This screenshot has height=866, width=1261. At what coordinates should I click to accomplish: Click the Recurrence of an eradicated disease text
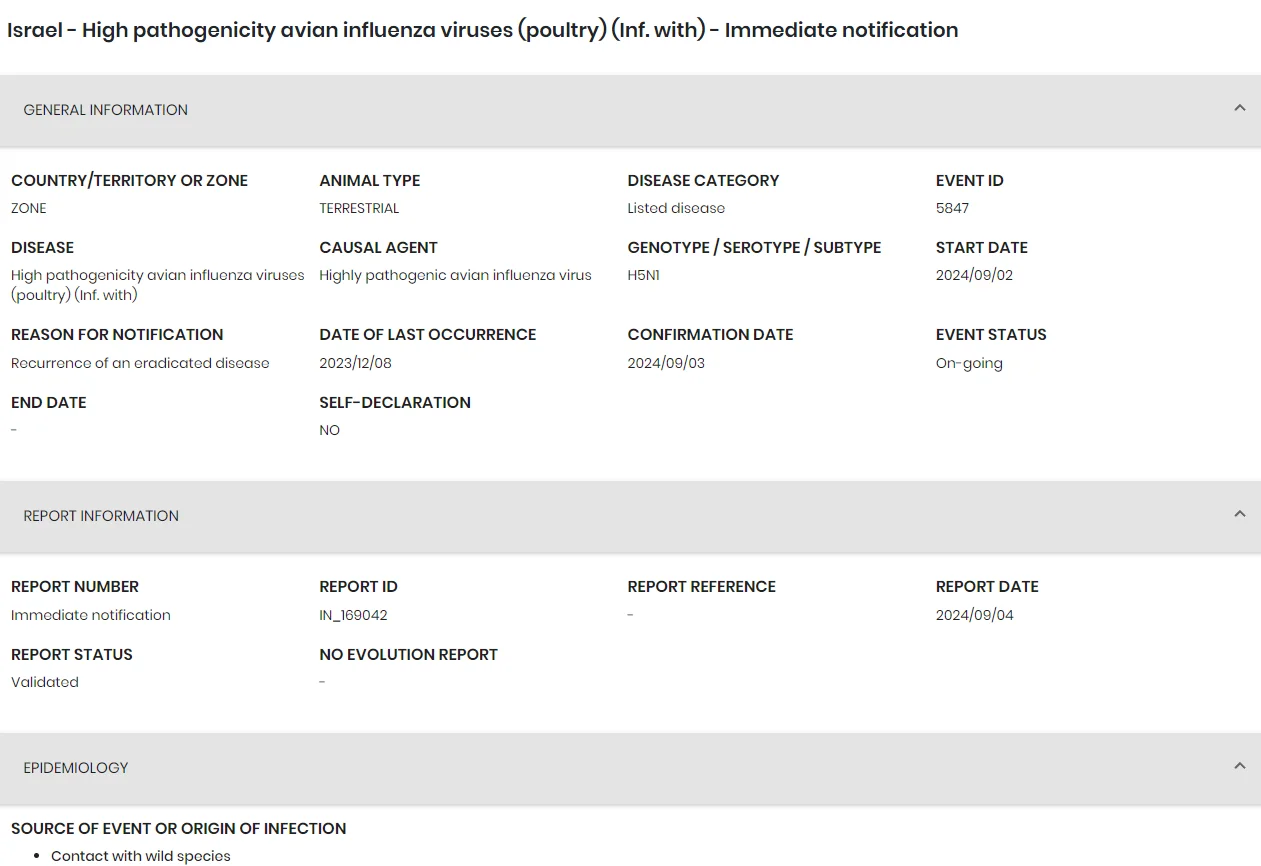tap(140, 363)
